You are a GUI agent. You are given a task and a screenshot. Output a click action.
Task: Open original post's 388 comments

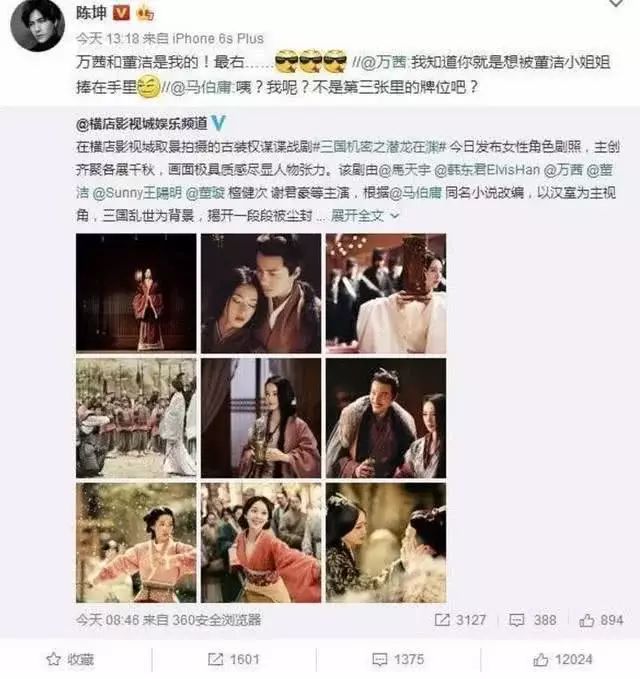(533, 620)
